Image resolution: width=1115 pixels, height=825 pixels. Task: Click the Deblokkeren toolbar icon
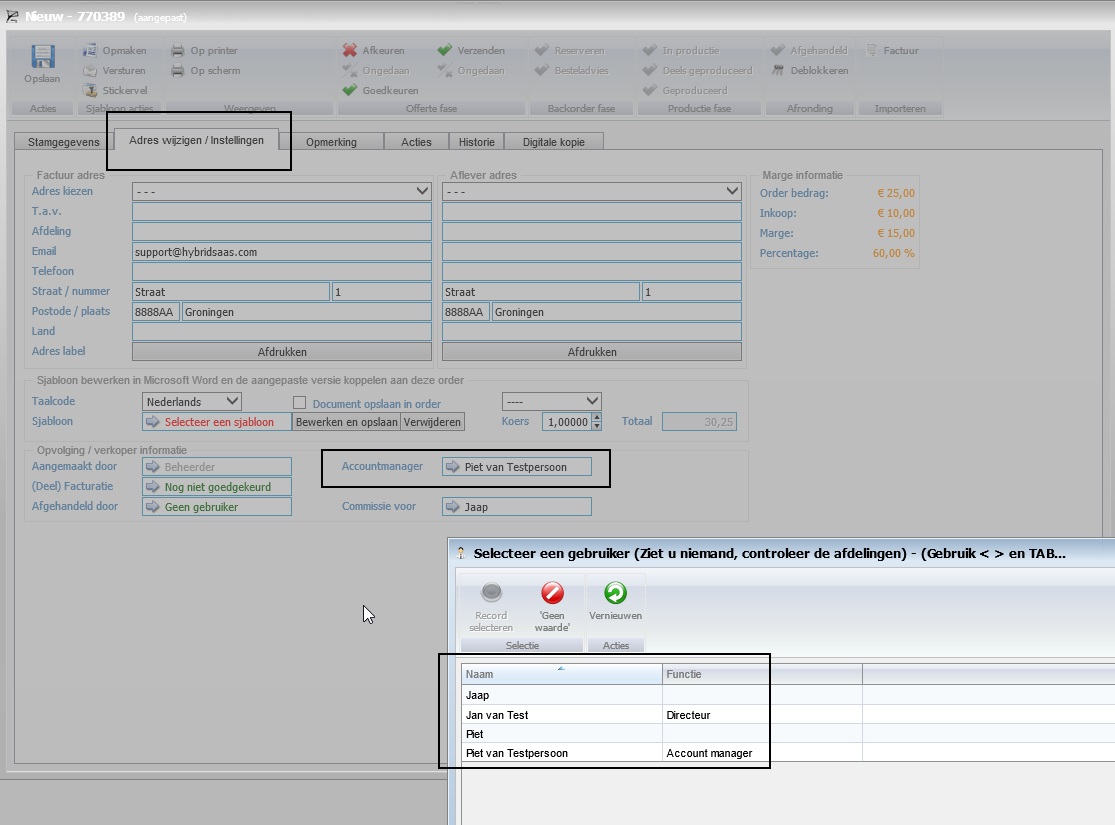[x=778, y=70]
